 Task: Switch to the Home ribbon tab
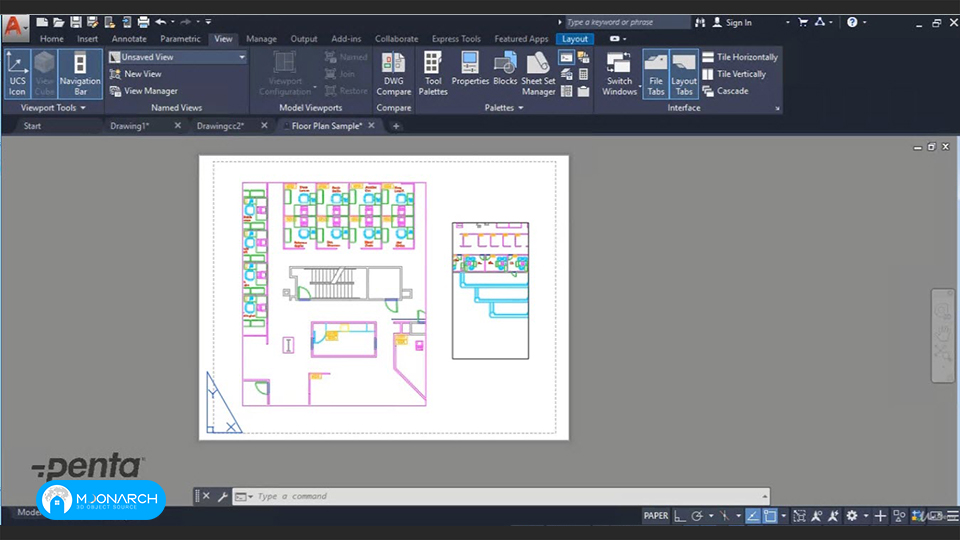coord(51,39)
